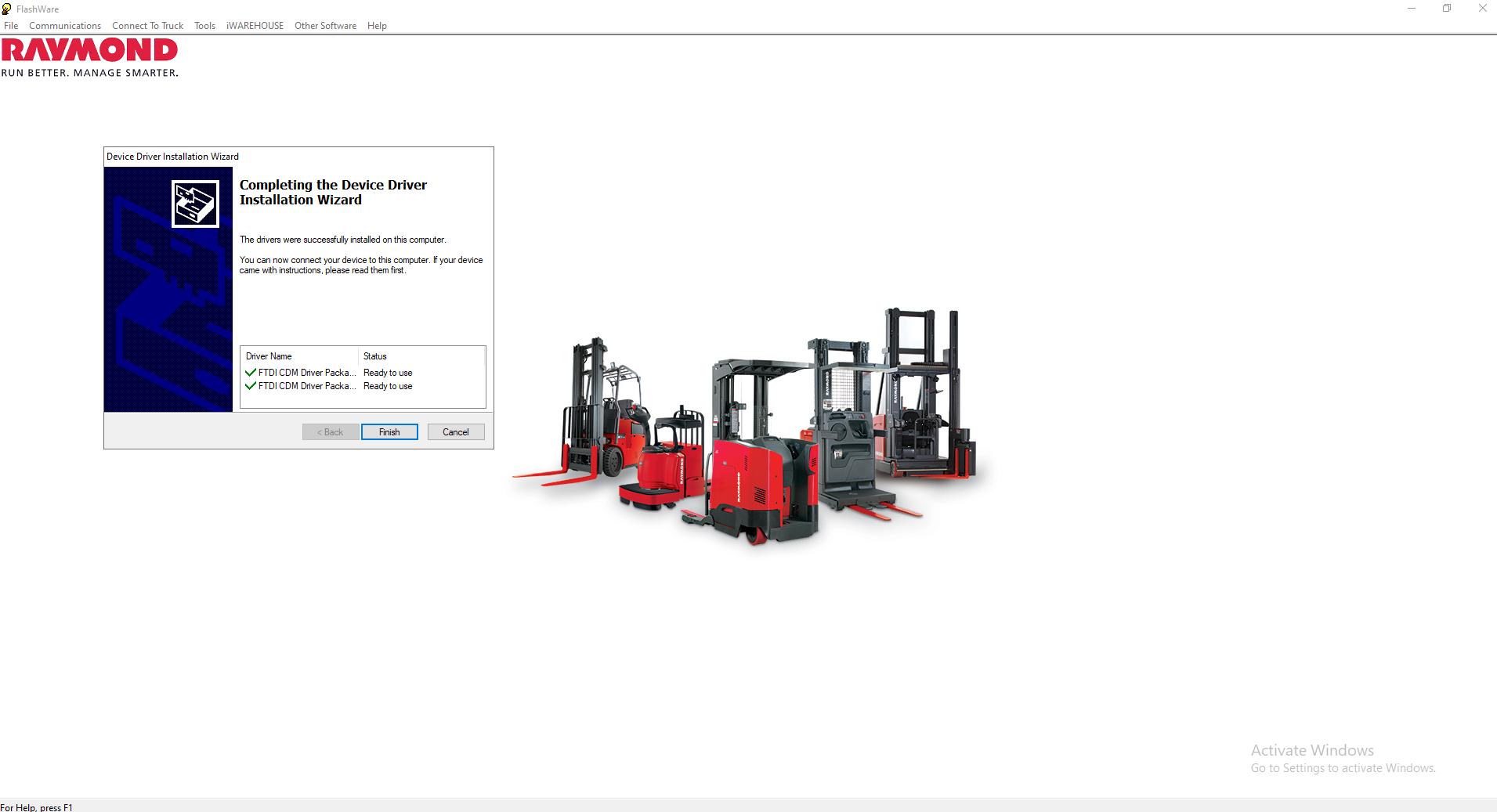Open the Communications menu
1497x812 pixels.
[x=65, y=25]
